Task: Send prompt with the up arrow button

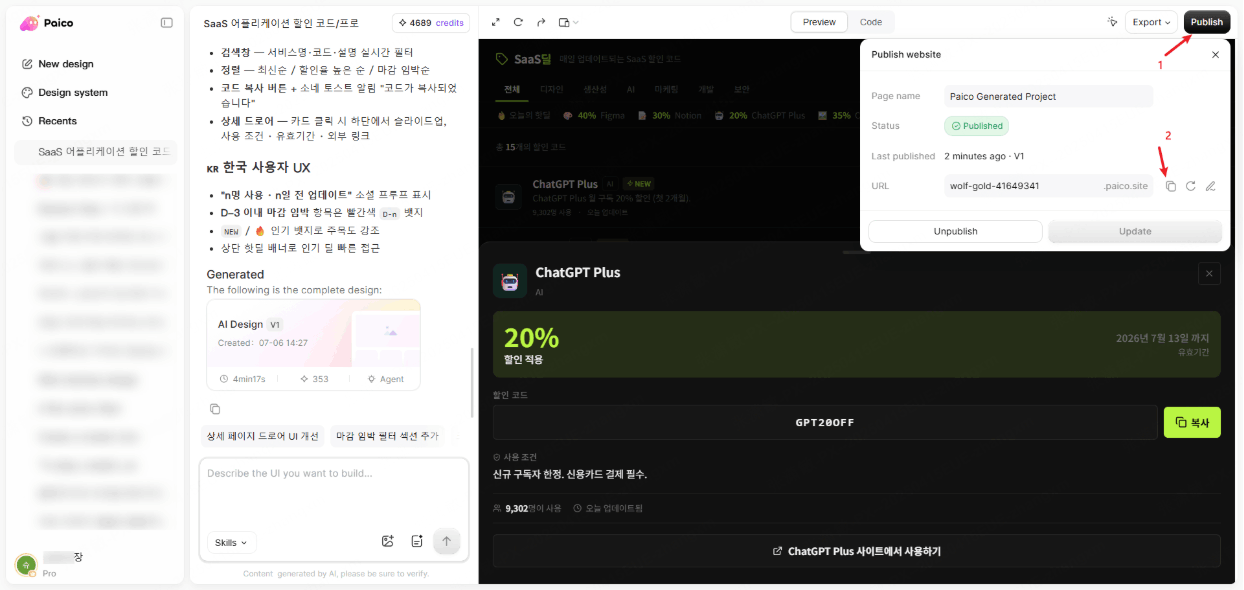Action: [x=447, y=541]
